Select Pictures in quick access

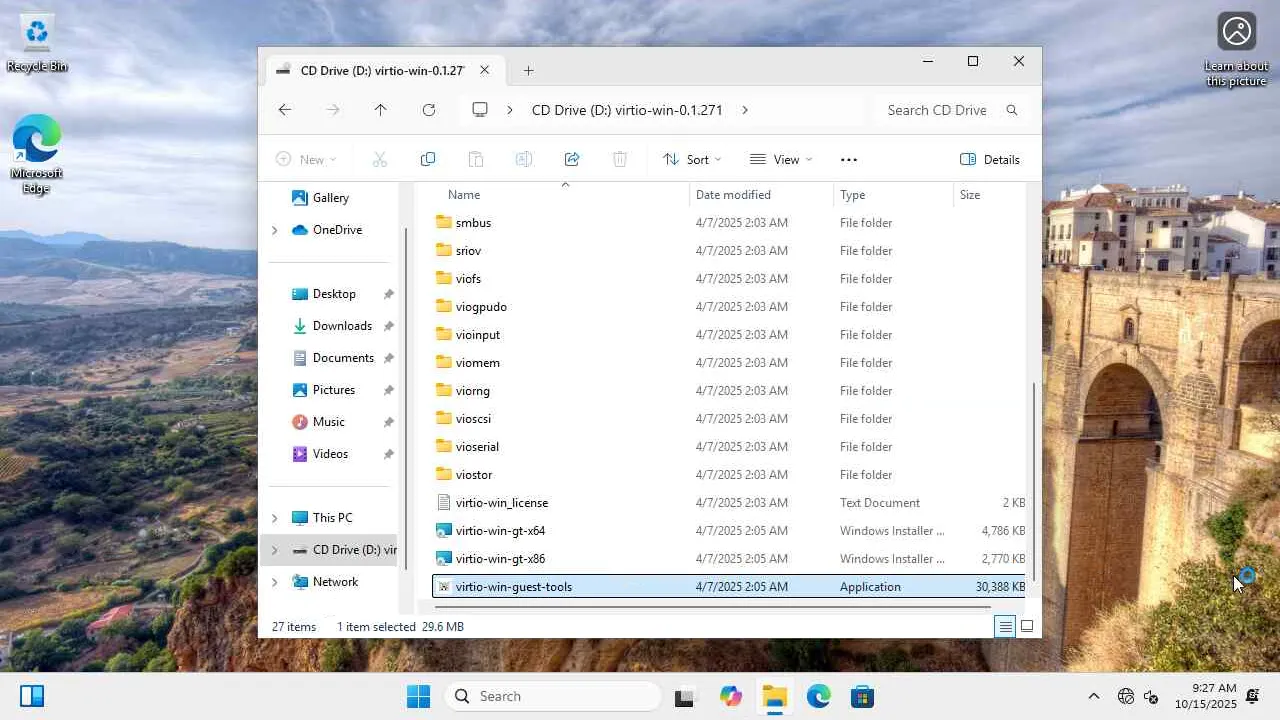tap(333, 390)
